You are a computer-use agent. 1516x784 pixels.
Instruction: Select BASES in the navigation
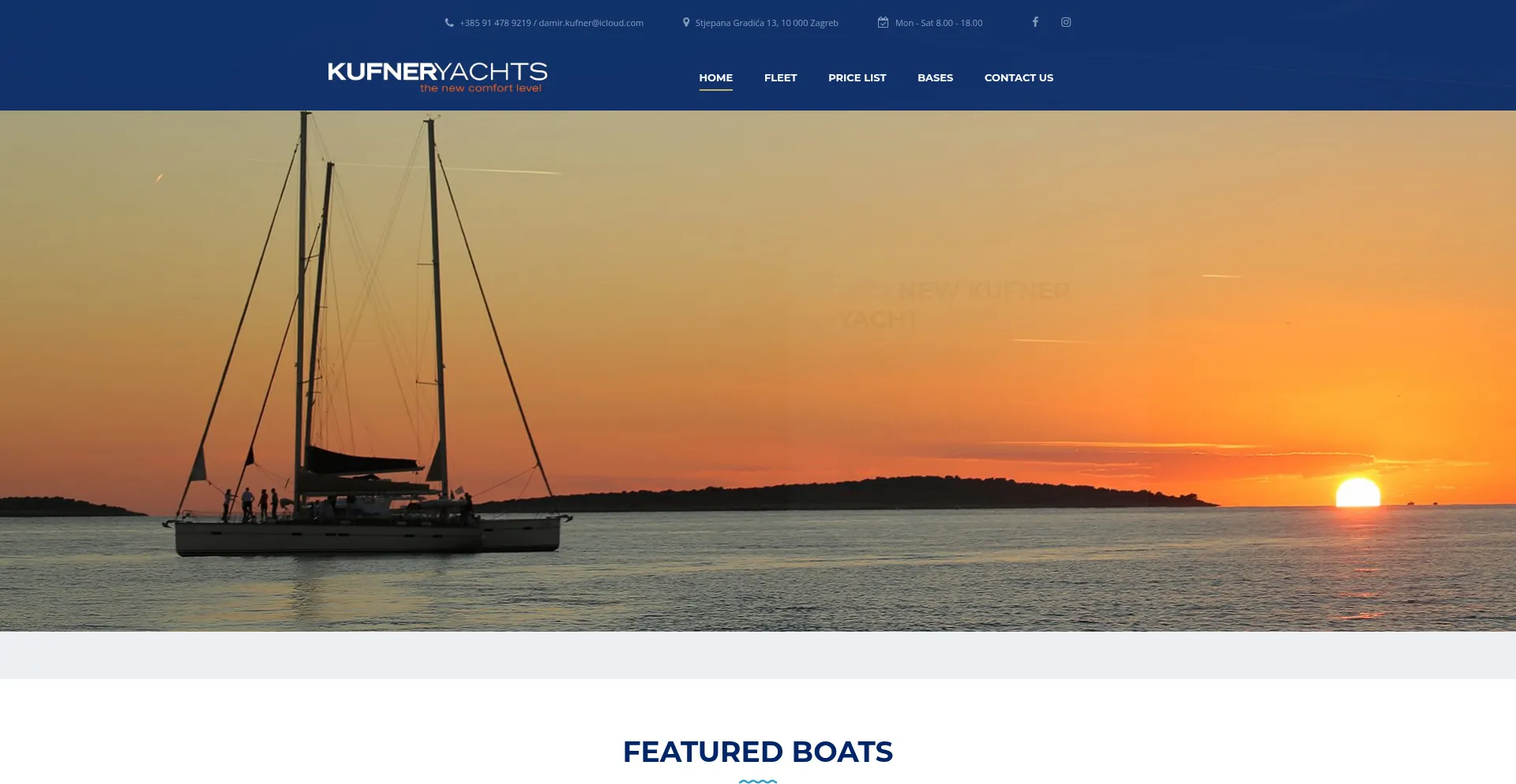935,77
